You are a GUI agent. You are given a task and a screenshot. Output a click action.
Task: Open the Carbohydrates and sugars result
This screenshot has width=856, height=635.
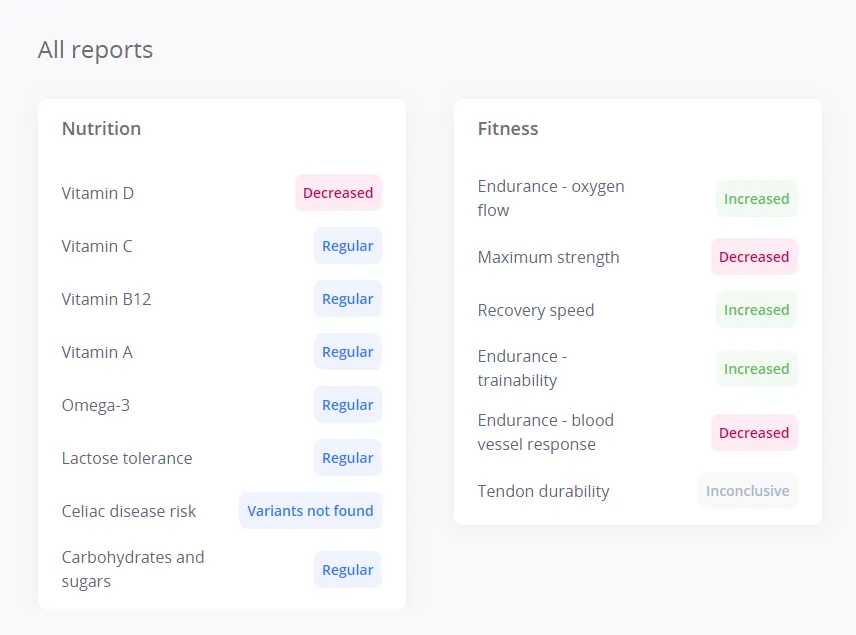click(347, 569)
